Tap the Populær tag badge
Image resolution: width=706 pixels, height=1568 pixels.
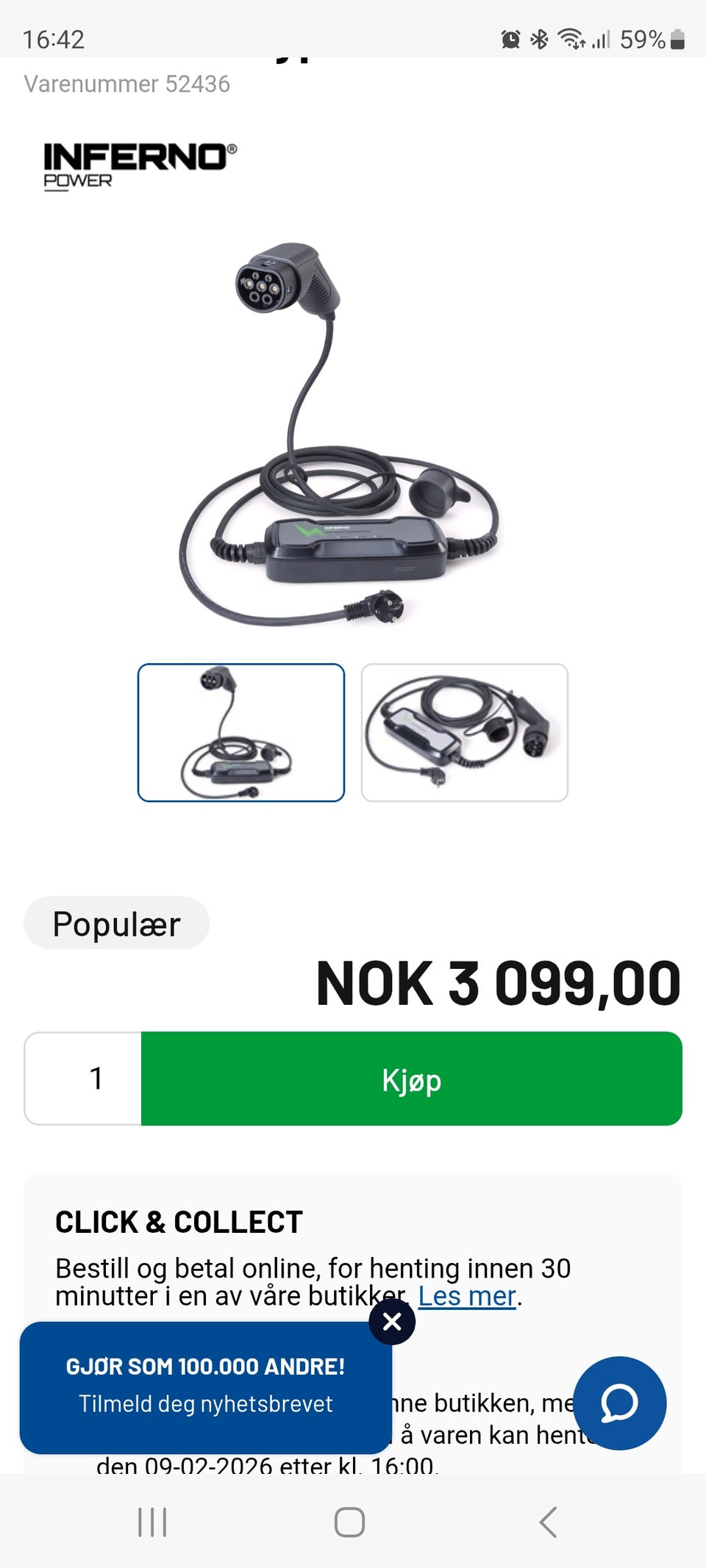tap(116, 923)
